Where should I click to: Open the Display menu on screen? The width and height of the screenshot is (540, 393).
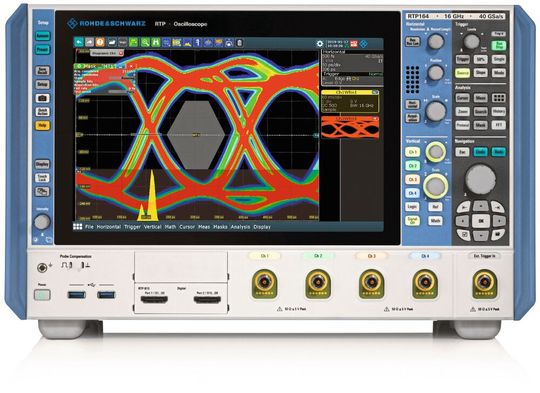tap(262, 227)
